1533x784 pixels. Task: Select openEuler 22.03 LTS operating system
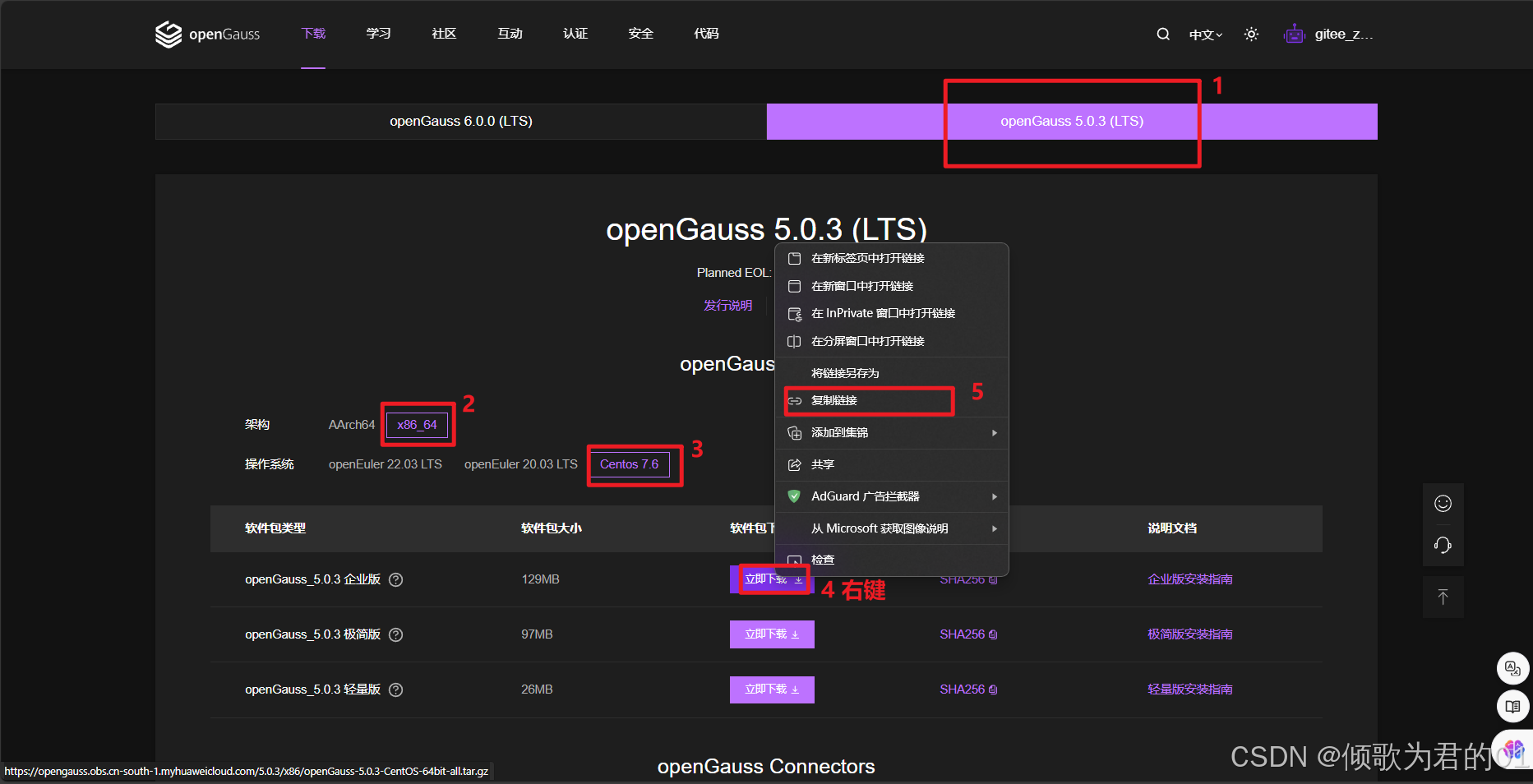[386, 464]
